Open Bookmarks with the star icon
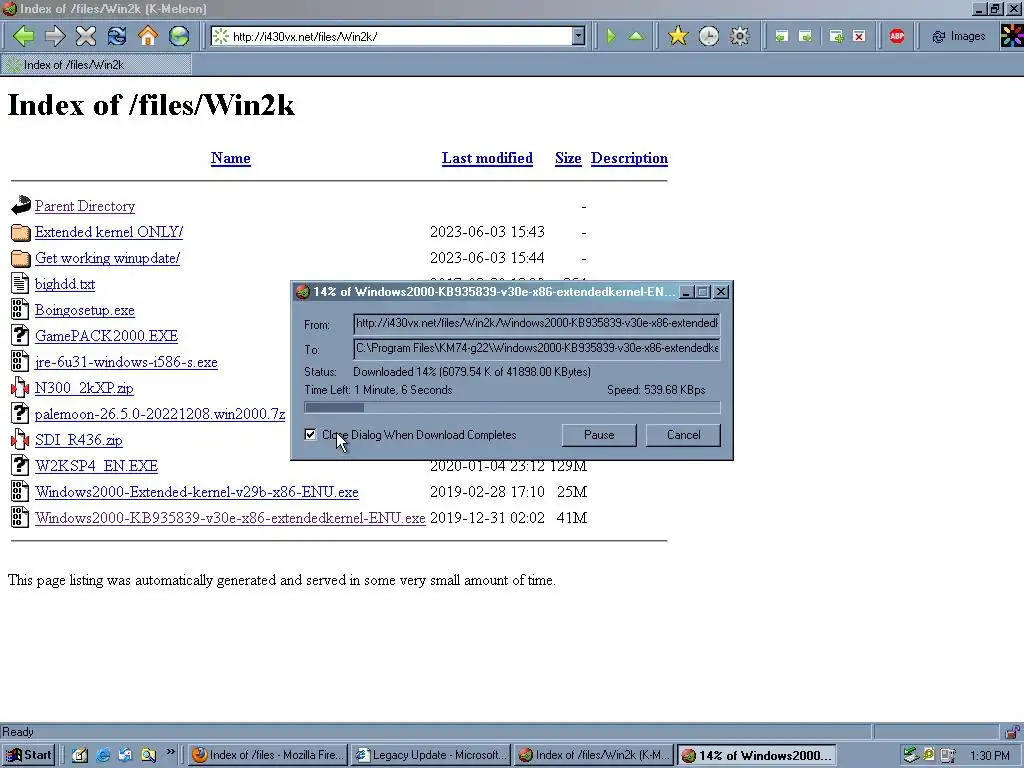 click(678, 36)
